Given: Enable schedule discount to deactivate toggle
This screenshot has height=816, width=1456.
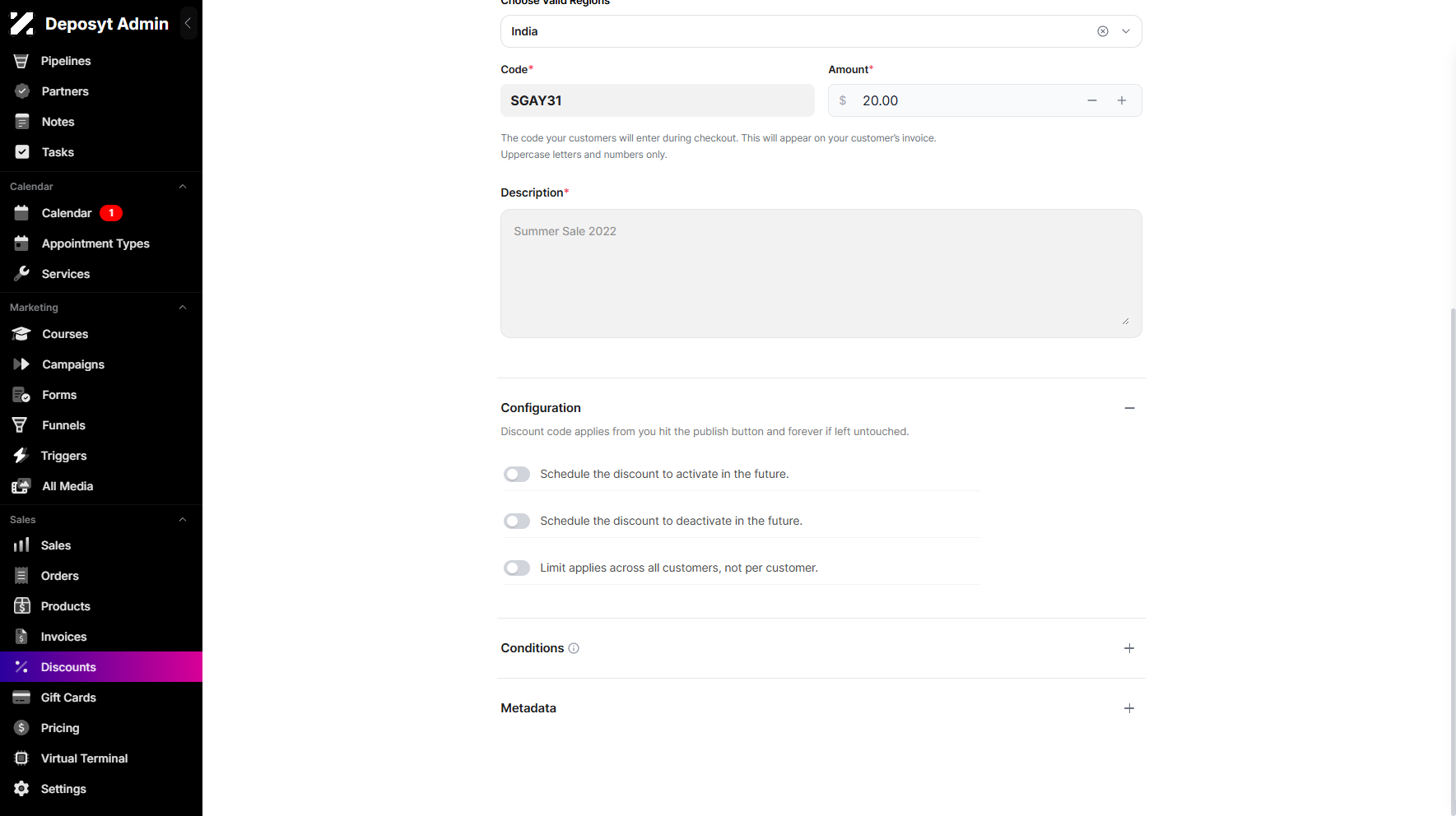Looking at the screenshot, I should [517, 522].
